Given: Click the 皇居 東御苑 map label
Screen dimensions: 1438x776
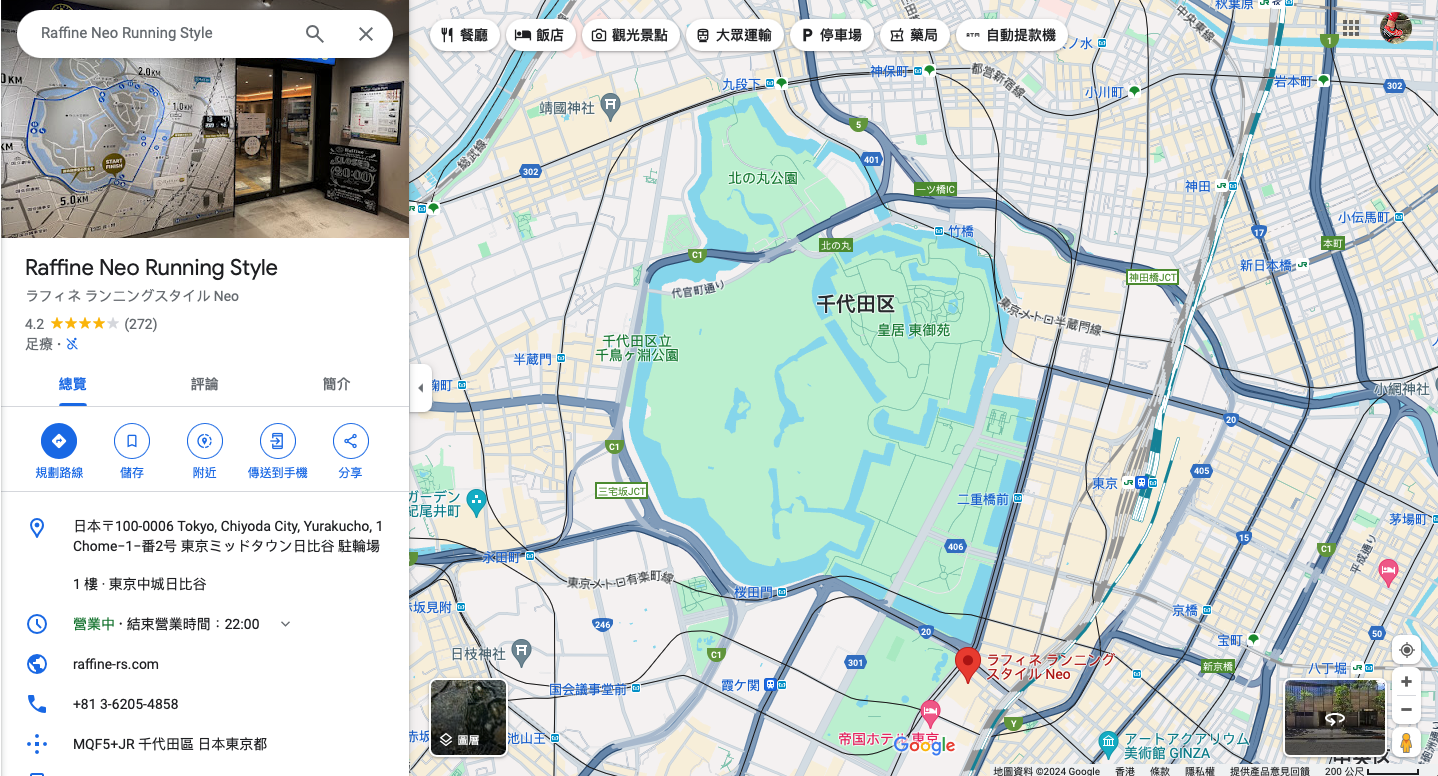Looking at the screenshot, I should pos(913,330).
